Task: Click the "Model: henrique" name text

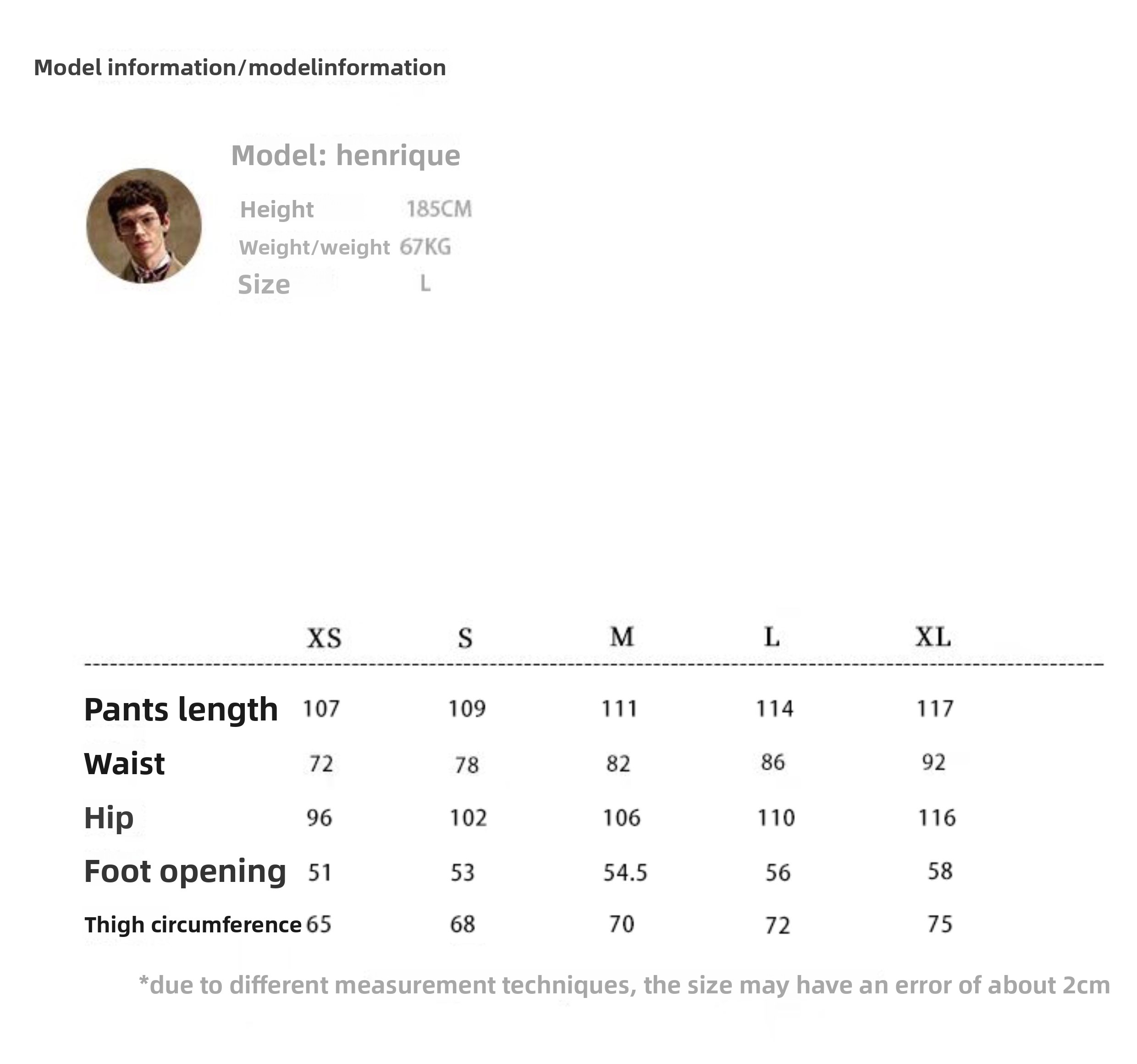Action: (x=345, y=155)
